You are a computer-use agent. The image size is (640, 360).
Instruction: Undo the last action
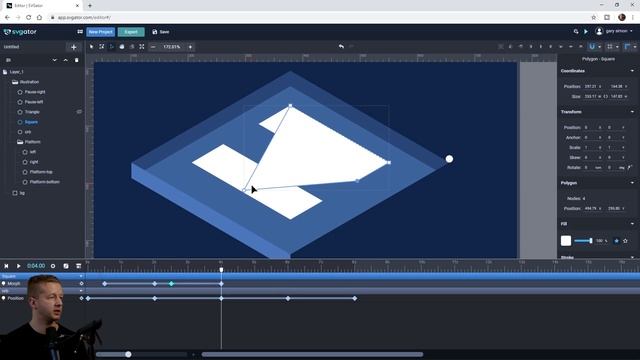pos(341,47)
